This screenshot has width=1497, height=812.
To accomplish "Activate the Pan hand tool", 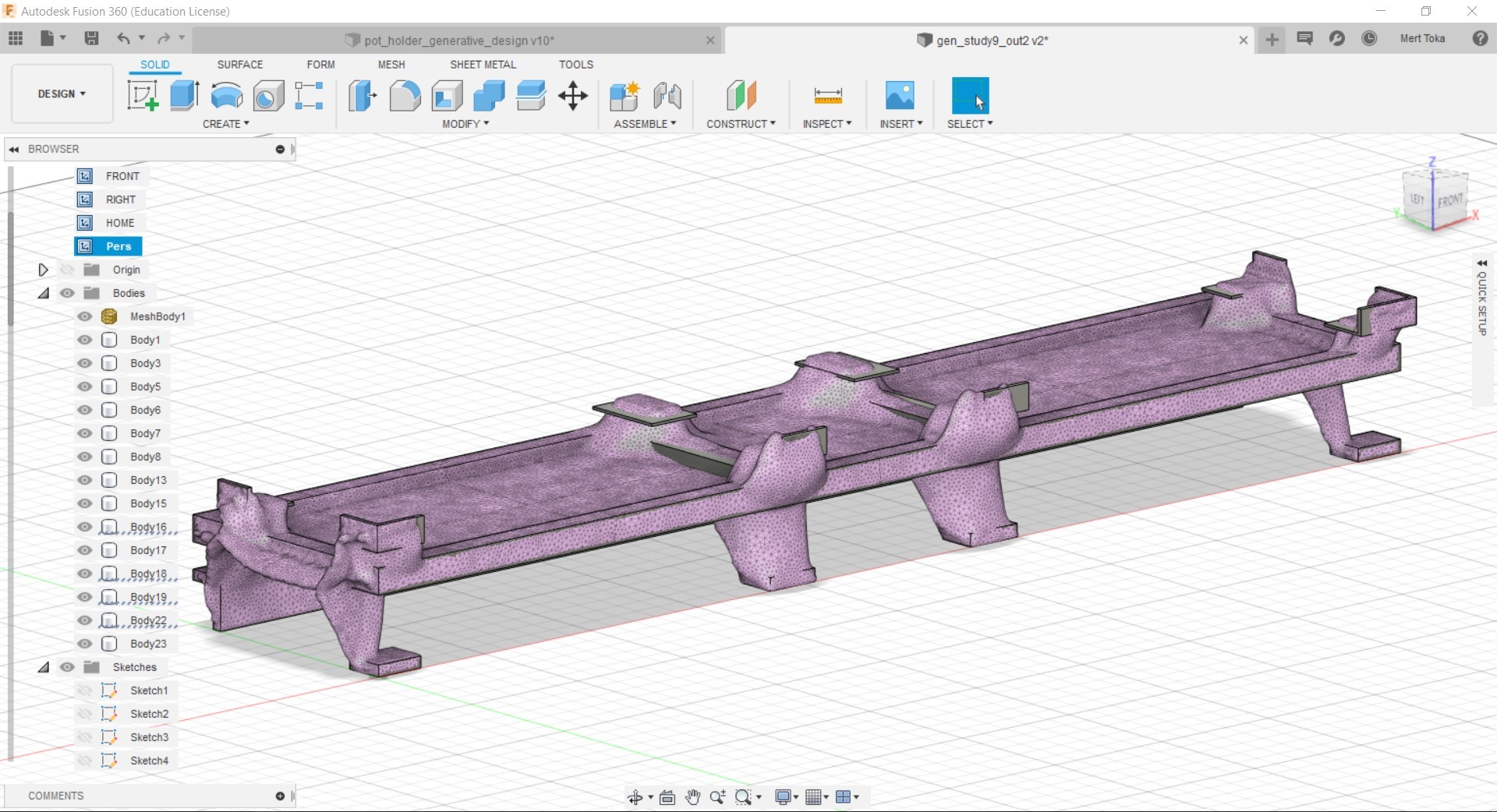I will coord(692,797).
